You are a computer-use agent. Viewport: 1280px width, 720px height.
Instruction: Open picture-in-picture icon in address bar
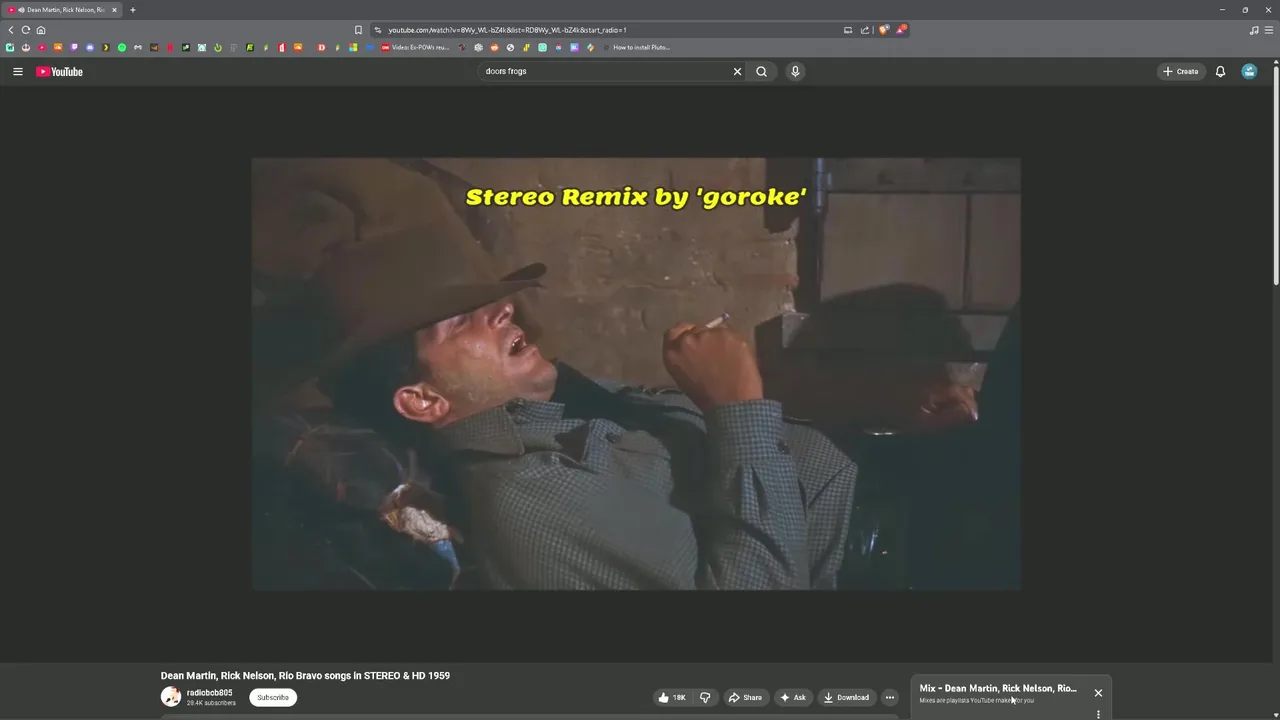(x=848, y=30)
